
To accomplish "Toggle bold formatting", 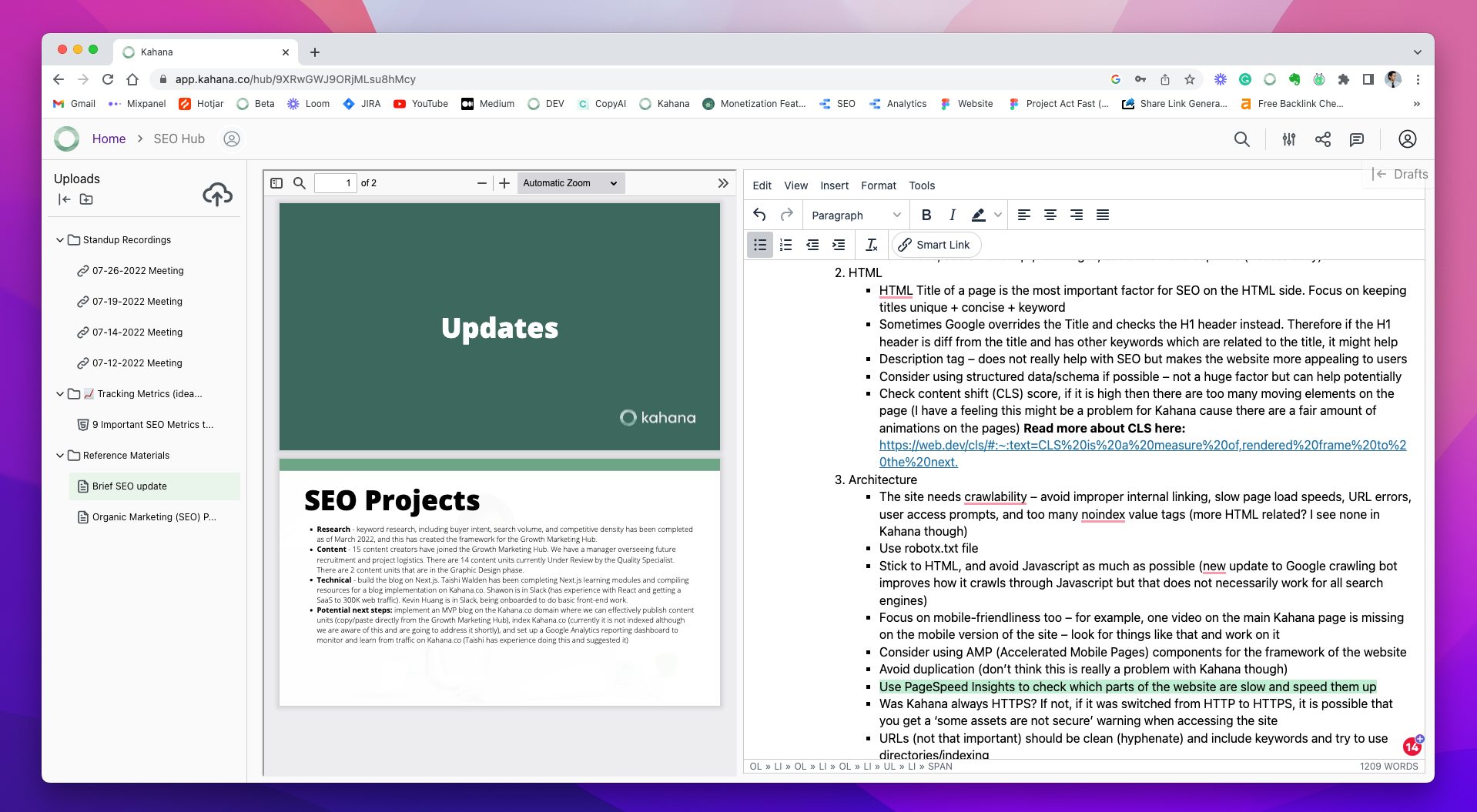I will tap(926, 215).
